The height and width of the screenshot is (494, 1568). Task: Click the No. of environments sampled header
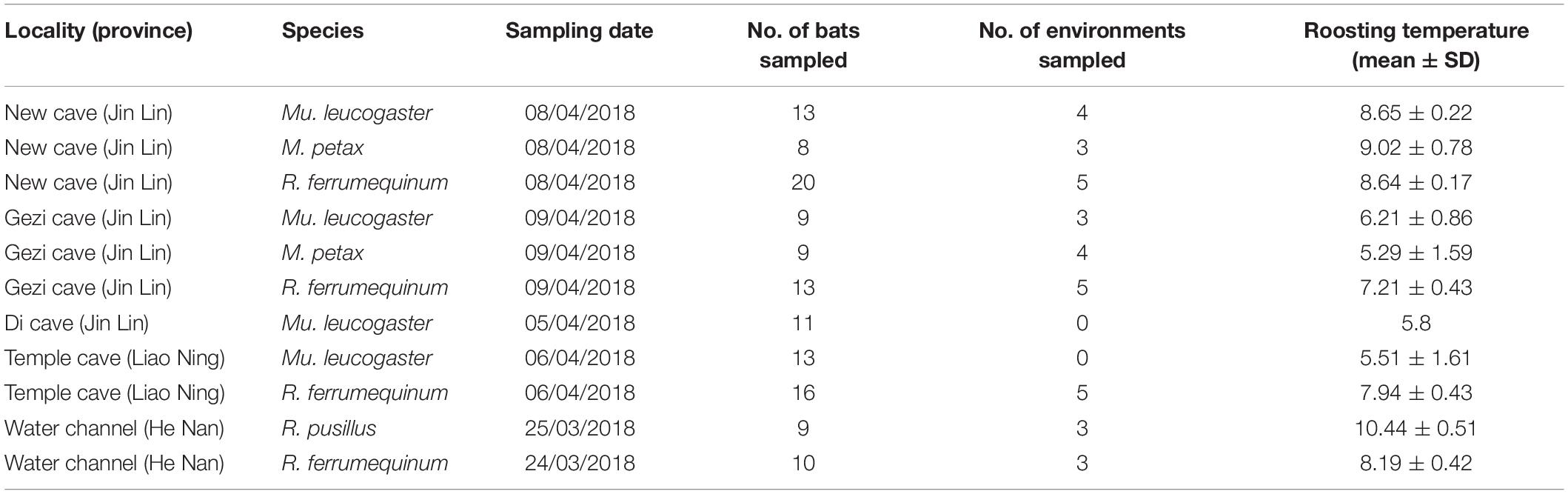pos(1082,45)
